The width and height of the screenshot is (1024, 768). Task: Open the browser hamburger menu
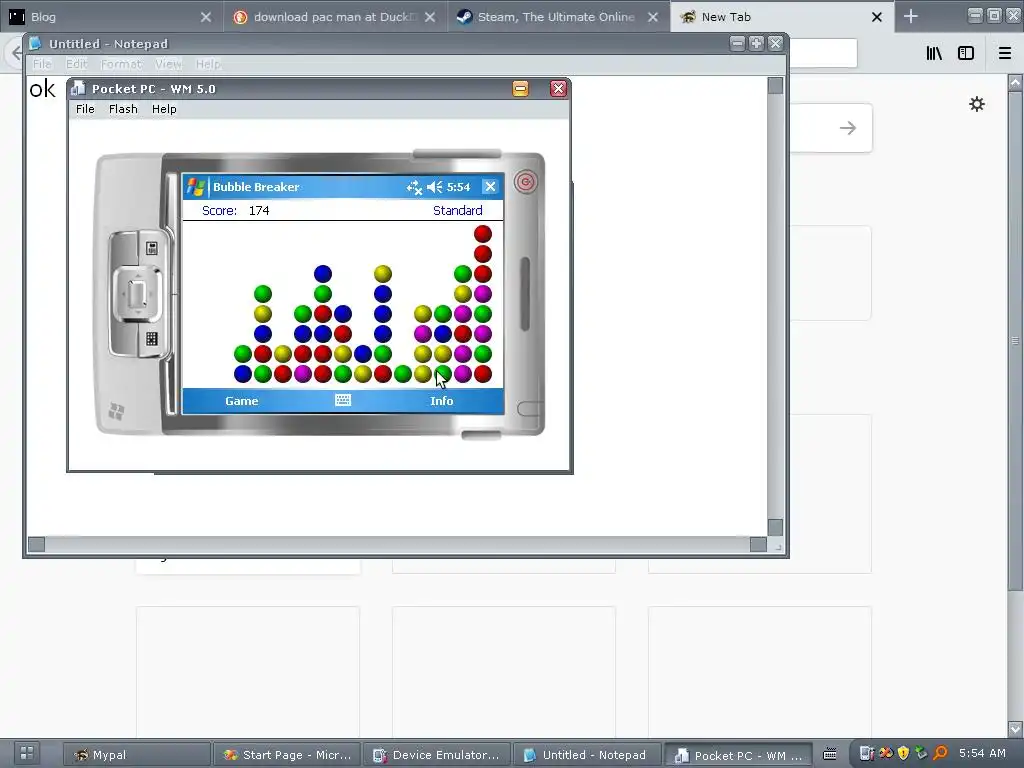(x=1005, y=53)
